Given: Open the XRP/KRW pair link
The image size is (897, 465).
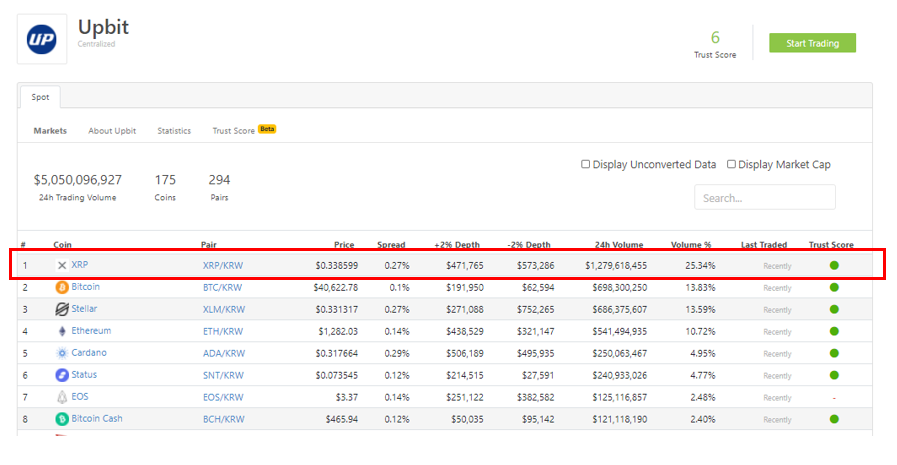Looking at the screenshot, I should (x=223, y=265).
